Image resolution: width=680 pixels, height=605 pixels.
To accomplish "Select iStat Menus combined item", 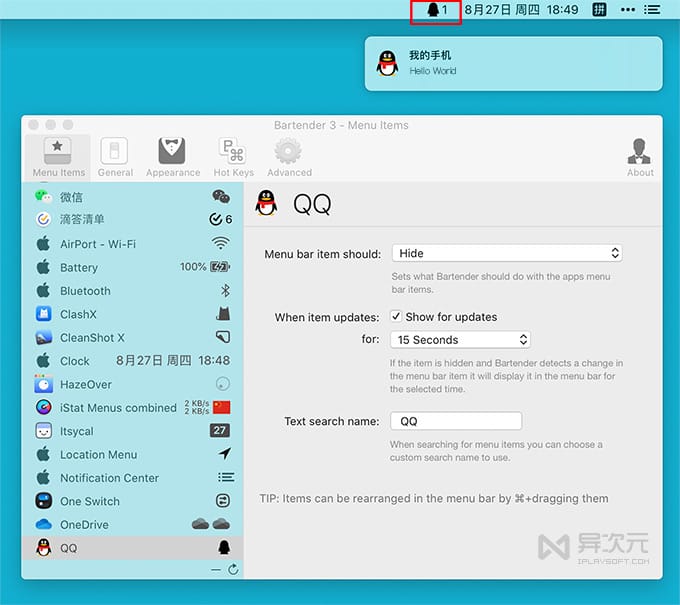I will tap(132, 408).
